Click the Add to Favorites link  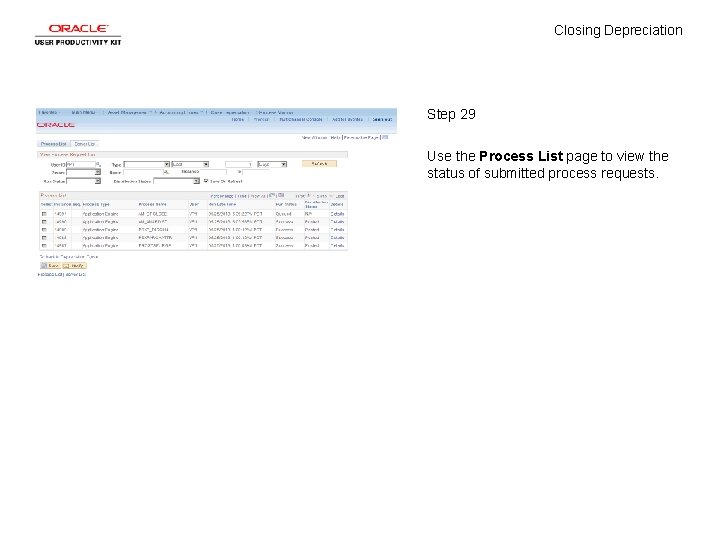click(348, 119)
